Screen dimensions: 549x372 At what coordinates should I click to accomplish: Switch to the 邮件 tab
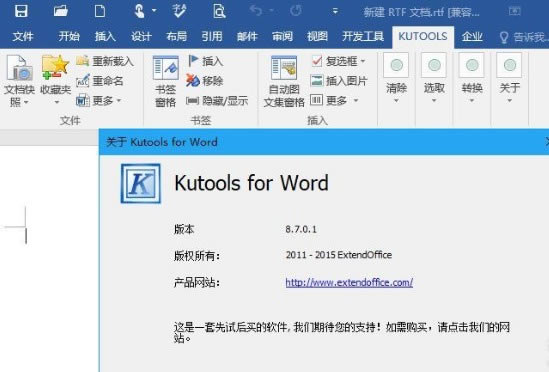247,36
